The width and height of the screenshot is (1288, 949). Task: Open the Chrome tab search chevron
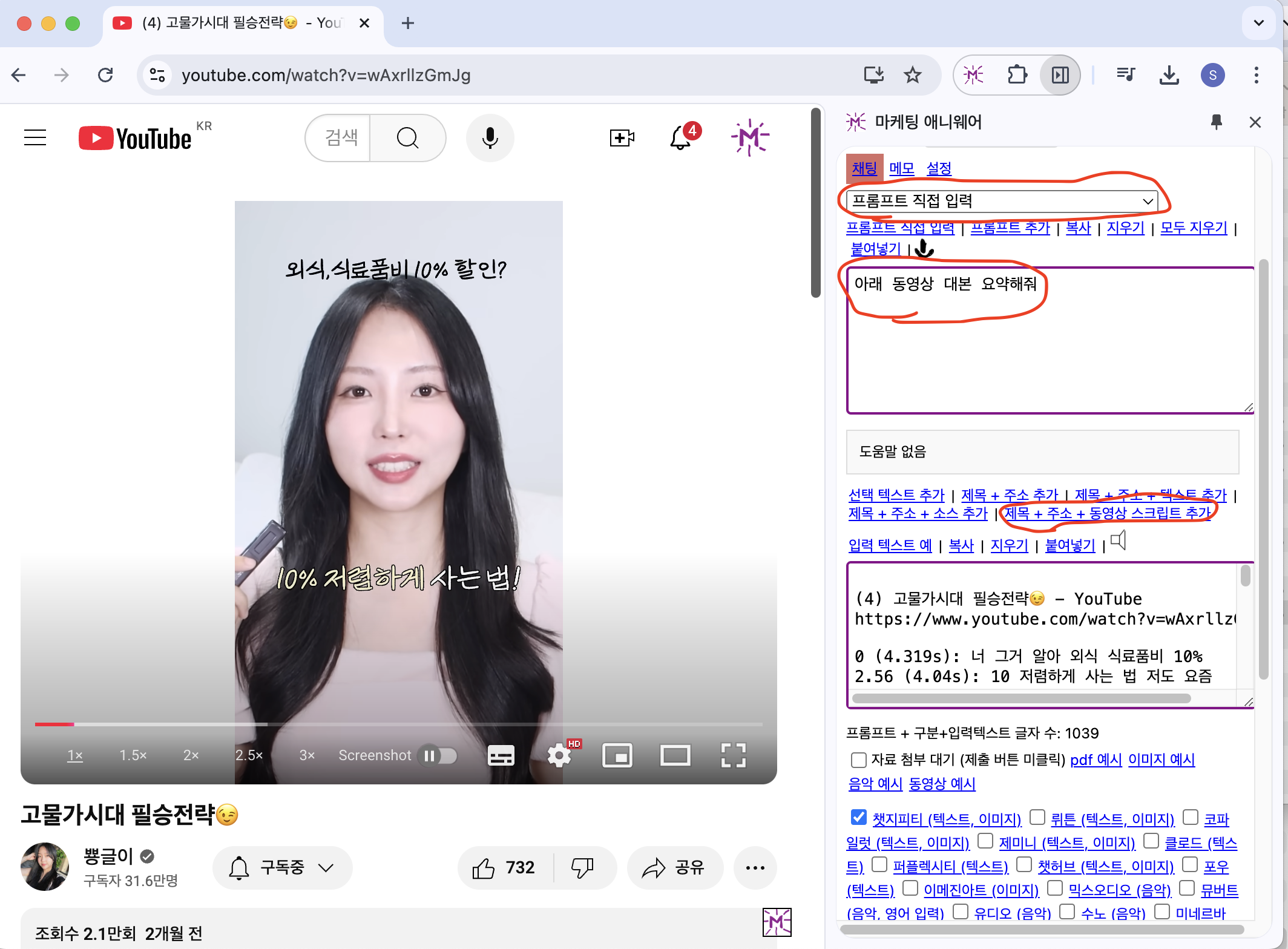pyautogui.click(x=1259, y=23)
